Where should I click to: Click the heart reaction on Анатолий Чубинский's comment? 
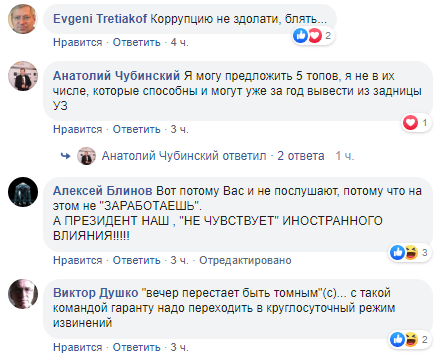[410, 123]
